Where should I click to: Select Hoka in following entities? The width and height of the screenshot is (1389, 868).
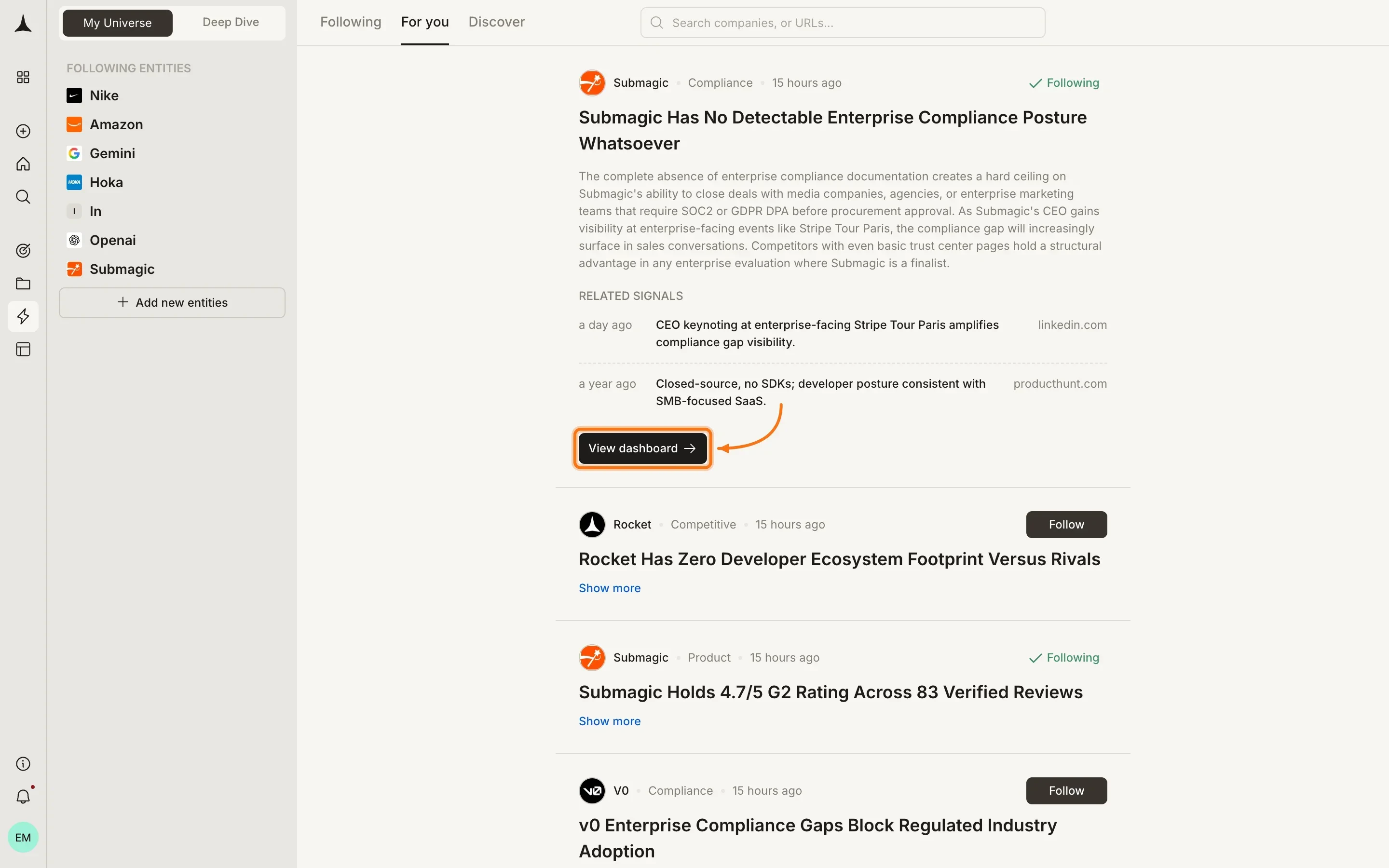[106, 182]
